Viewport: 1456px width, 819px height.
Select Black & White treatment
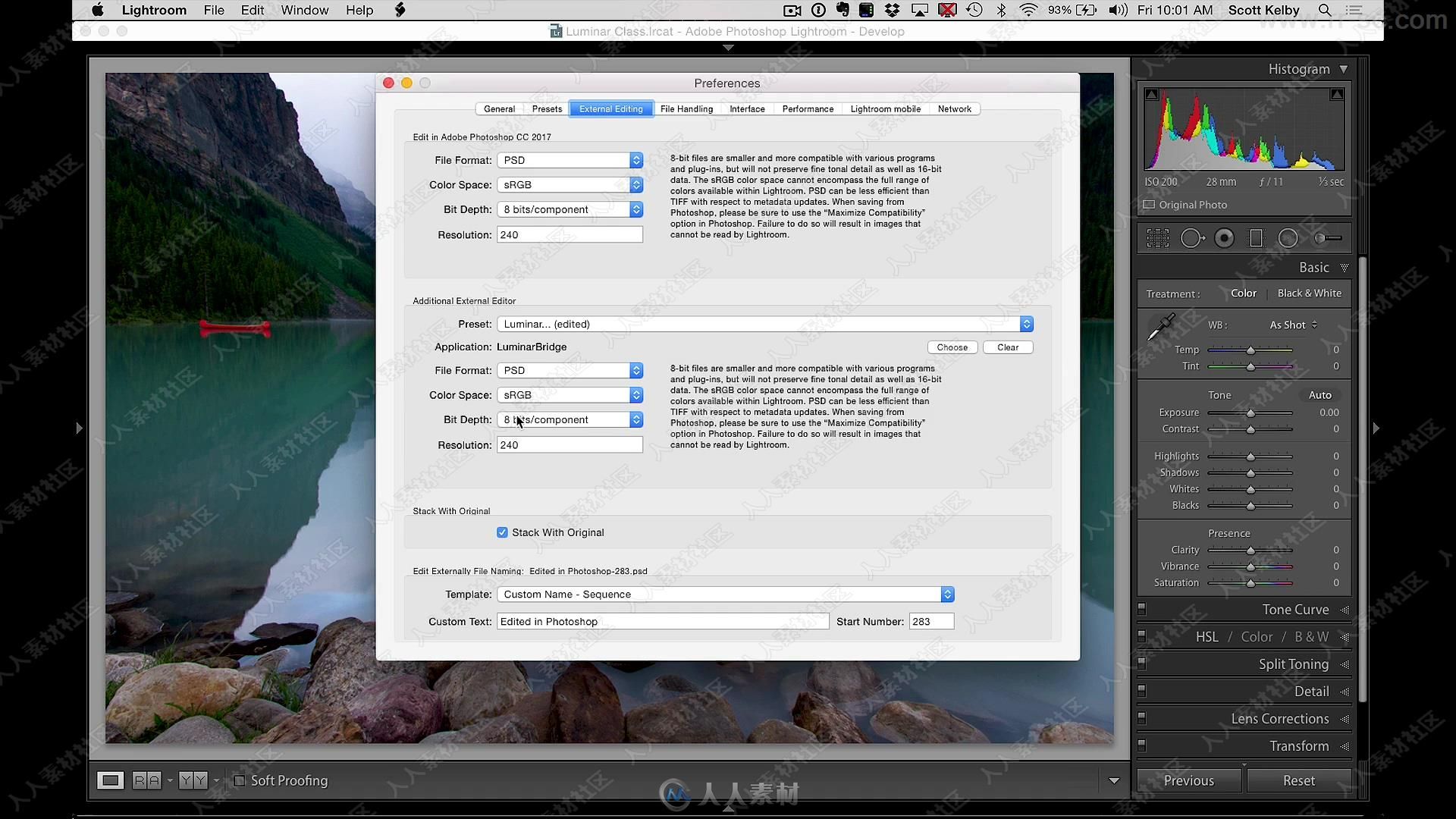1309,293
